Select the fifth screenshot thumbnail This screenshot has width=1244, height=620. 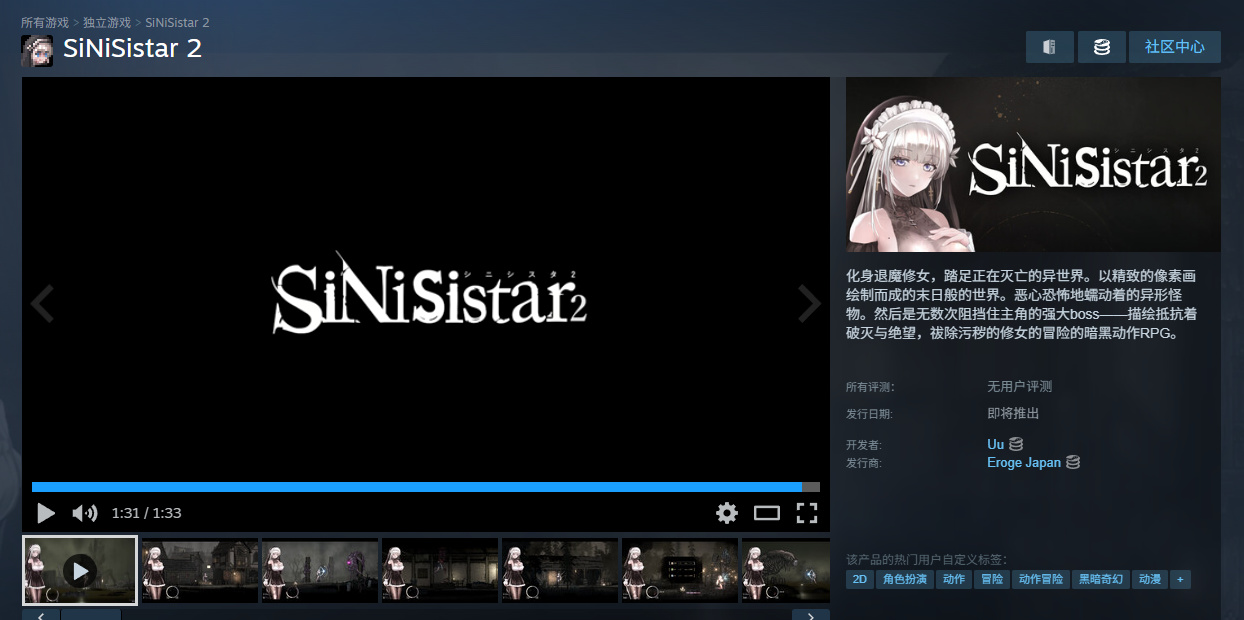tap(560, 571)
